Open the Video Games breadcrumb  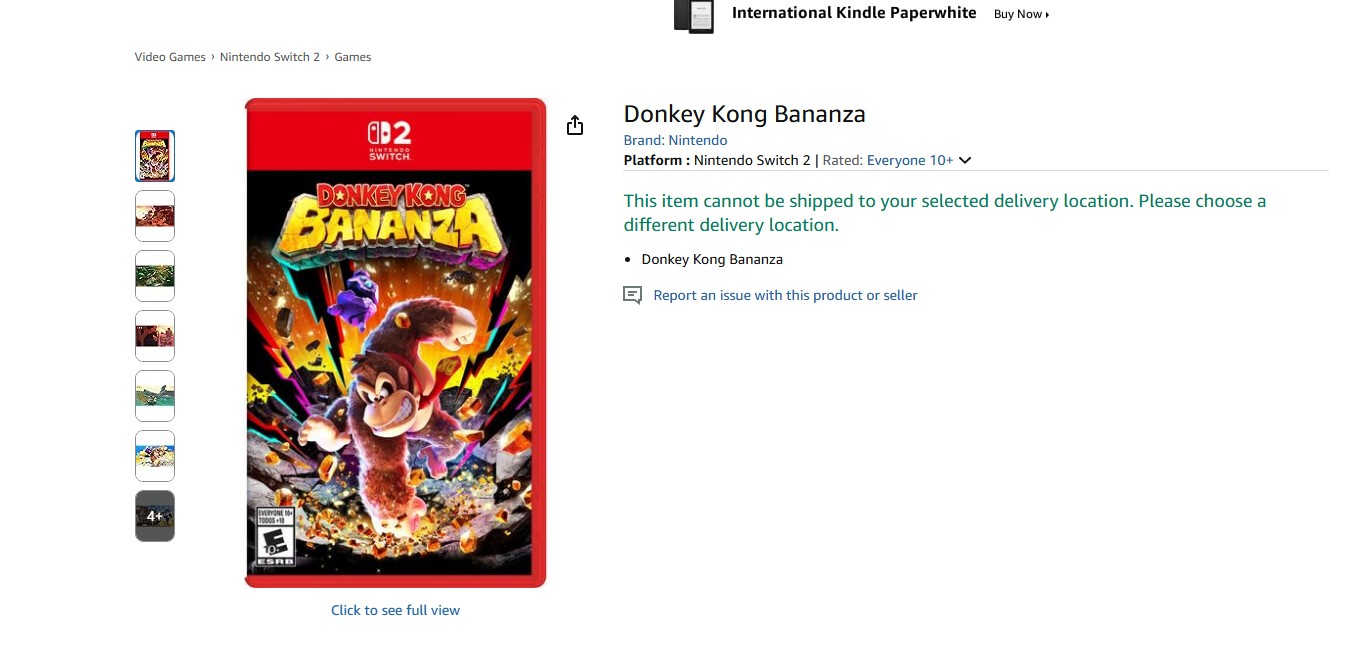(x=170, y=57)
